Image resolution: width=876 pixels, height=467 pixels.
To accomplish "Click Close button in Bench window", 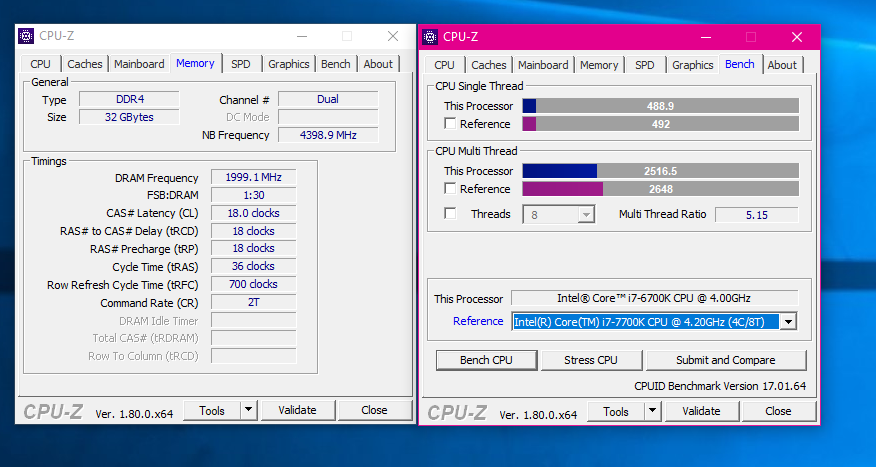I will click(778, 412).
